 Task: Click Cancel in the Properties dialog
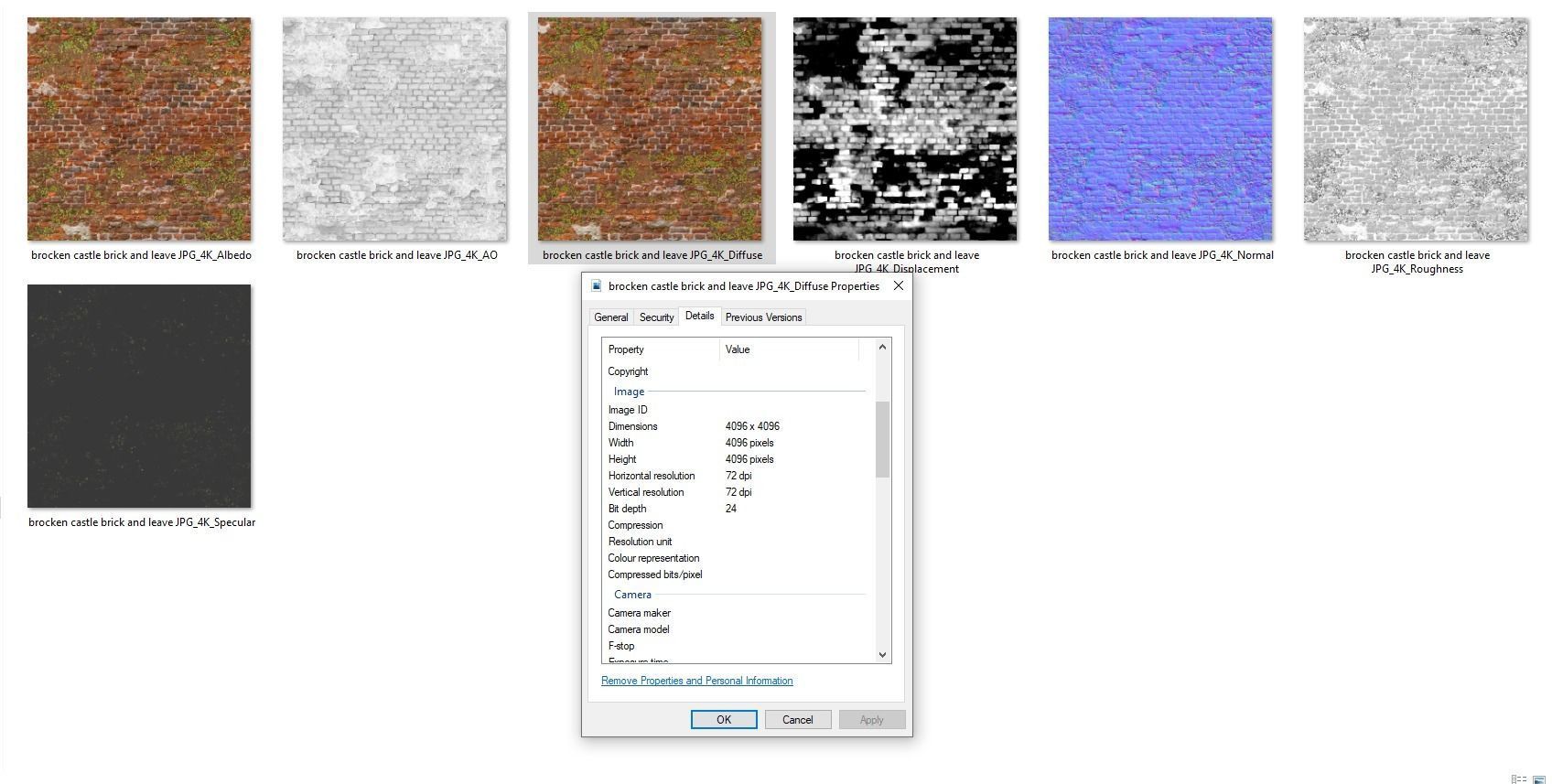(x=797, y=720)
